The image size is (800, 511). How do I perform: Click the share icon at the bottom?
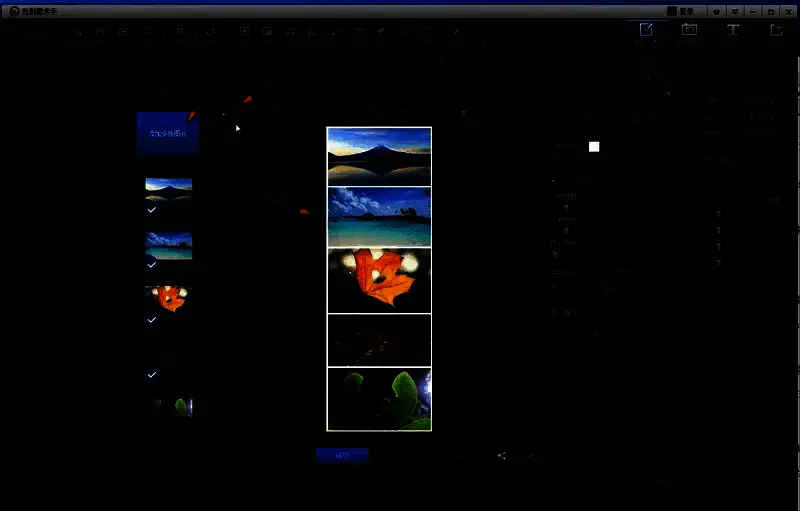(x=501, y=456)
